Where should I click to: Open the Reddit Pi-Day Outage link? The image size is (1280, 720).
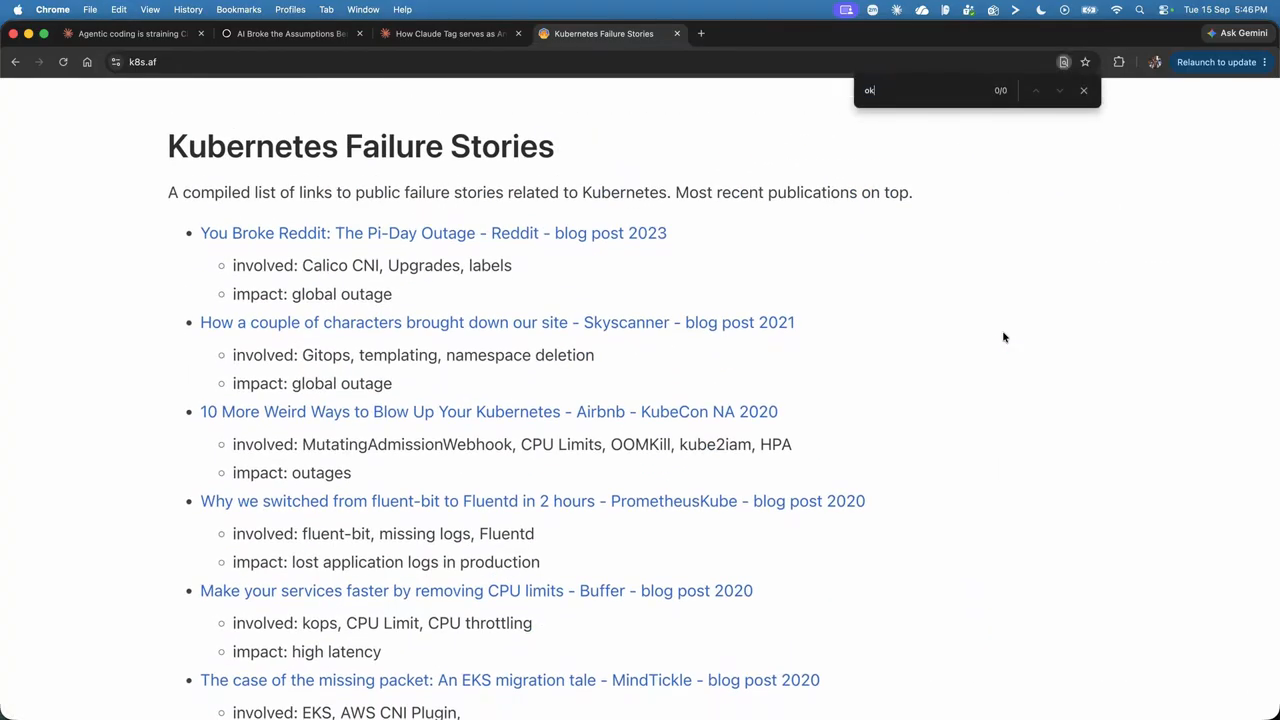pyautogui.click(x=433, y=233)
